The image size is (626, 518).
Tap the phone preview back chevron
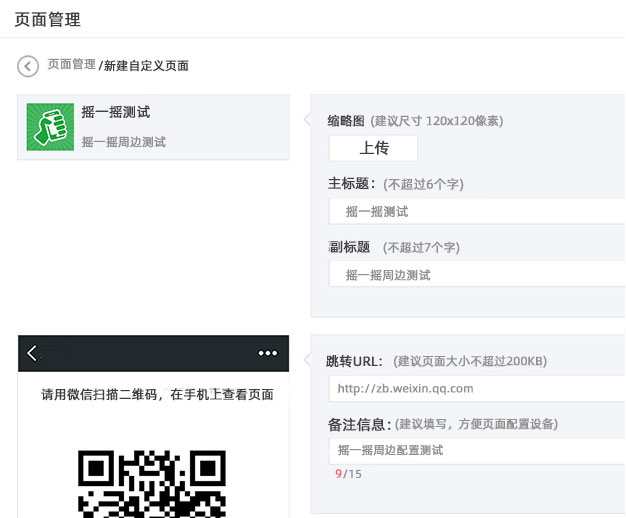[32, 353]
